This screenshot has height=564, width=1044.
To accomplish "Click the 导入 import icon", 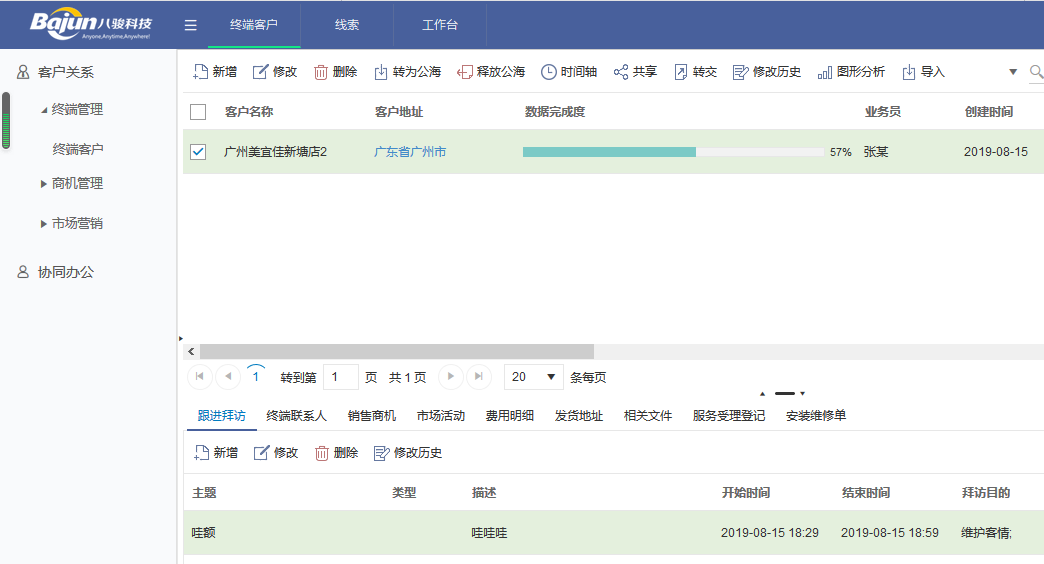I will (909, 72).
